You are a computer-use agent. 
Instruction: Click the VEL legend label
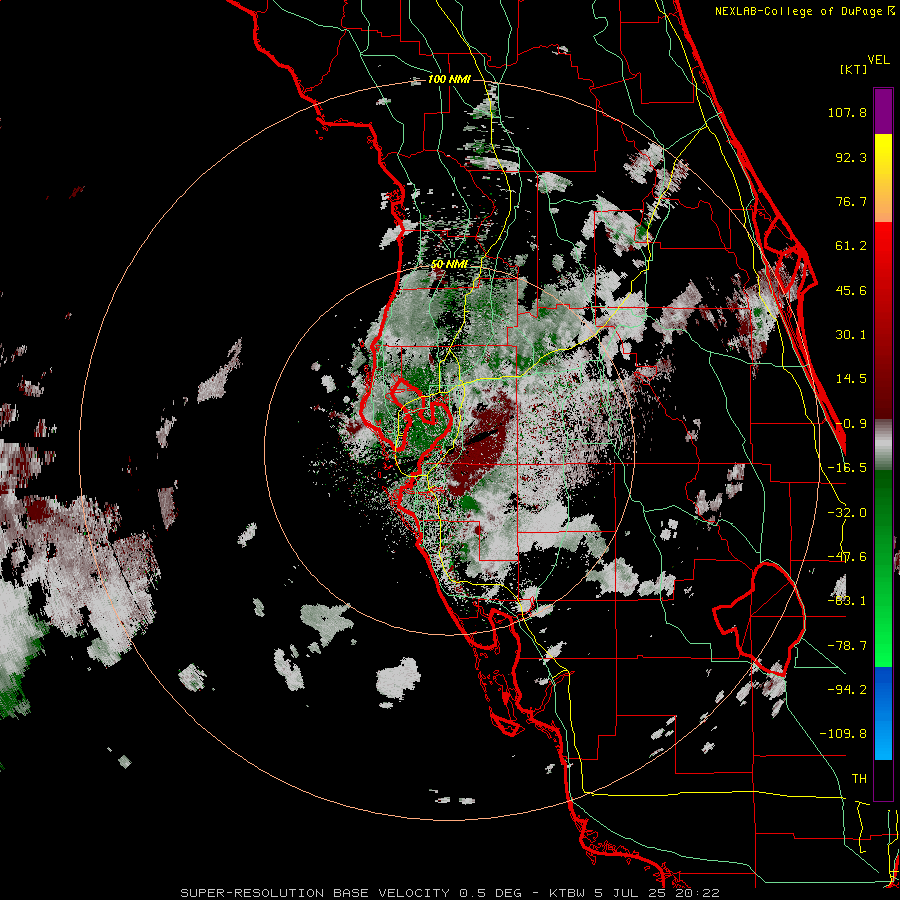point(879,60)
